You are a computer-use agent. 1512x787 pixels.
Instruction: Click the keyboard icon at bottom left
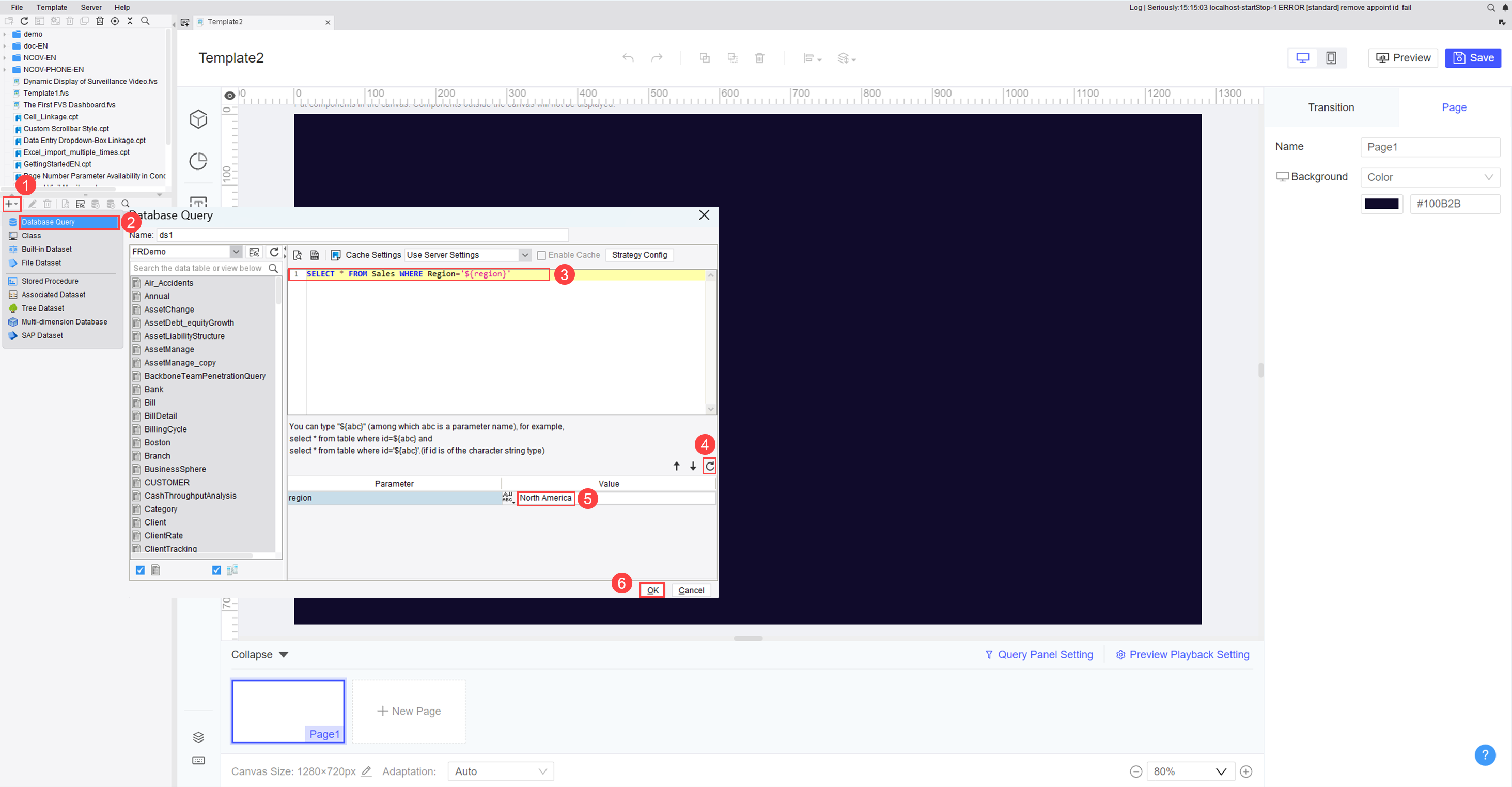(198, 760)
